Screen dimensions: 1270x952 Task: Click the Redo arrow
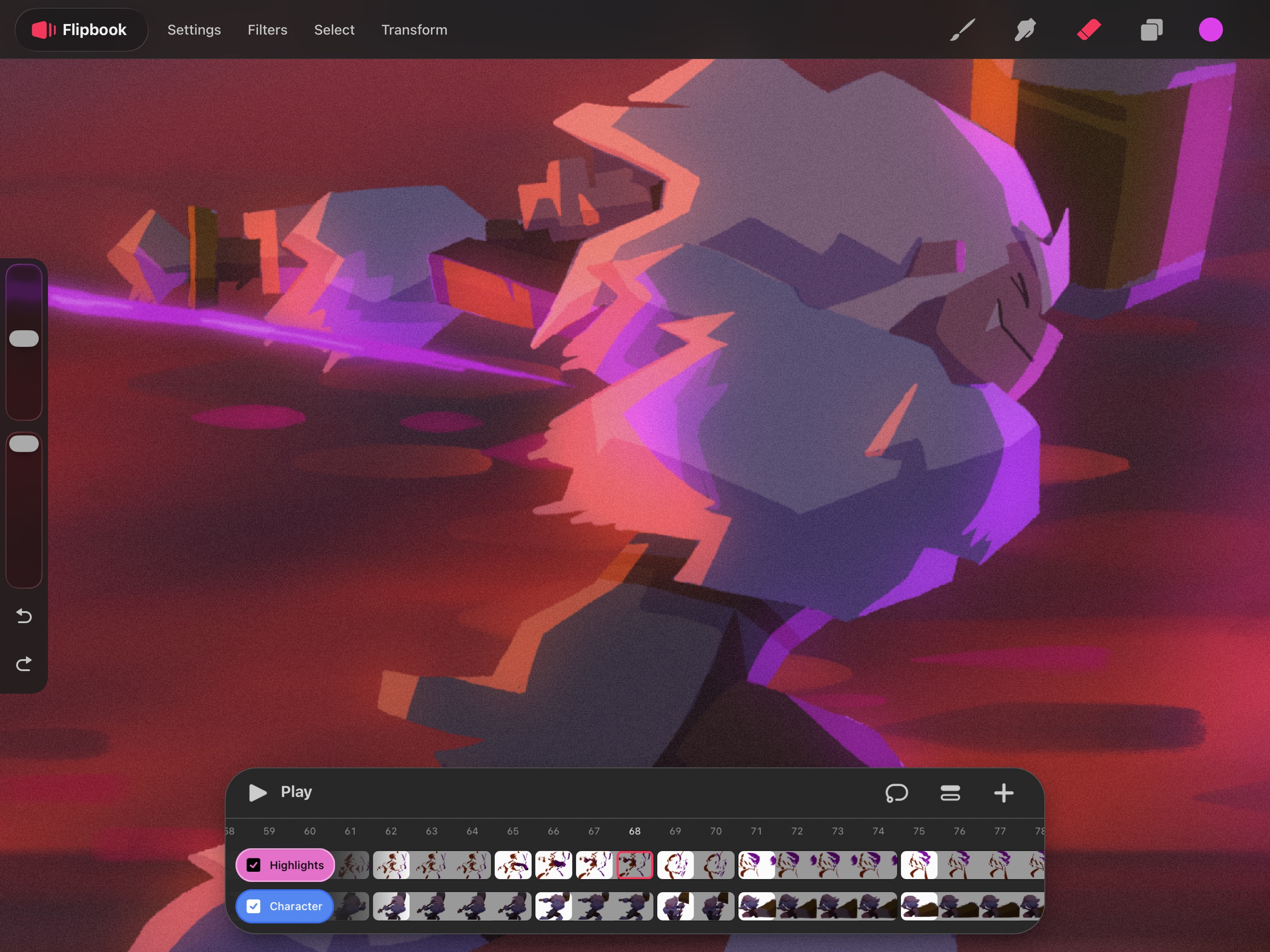coord(24,664)
